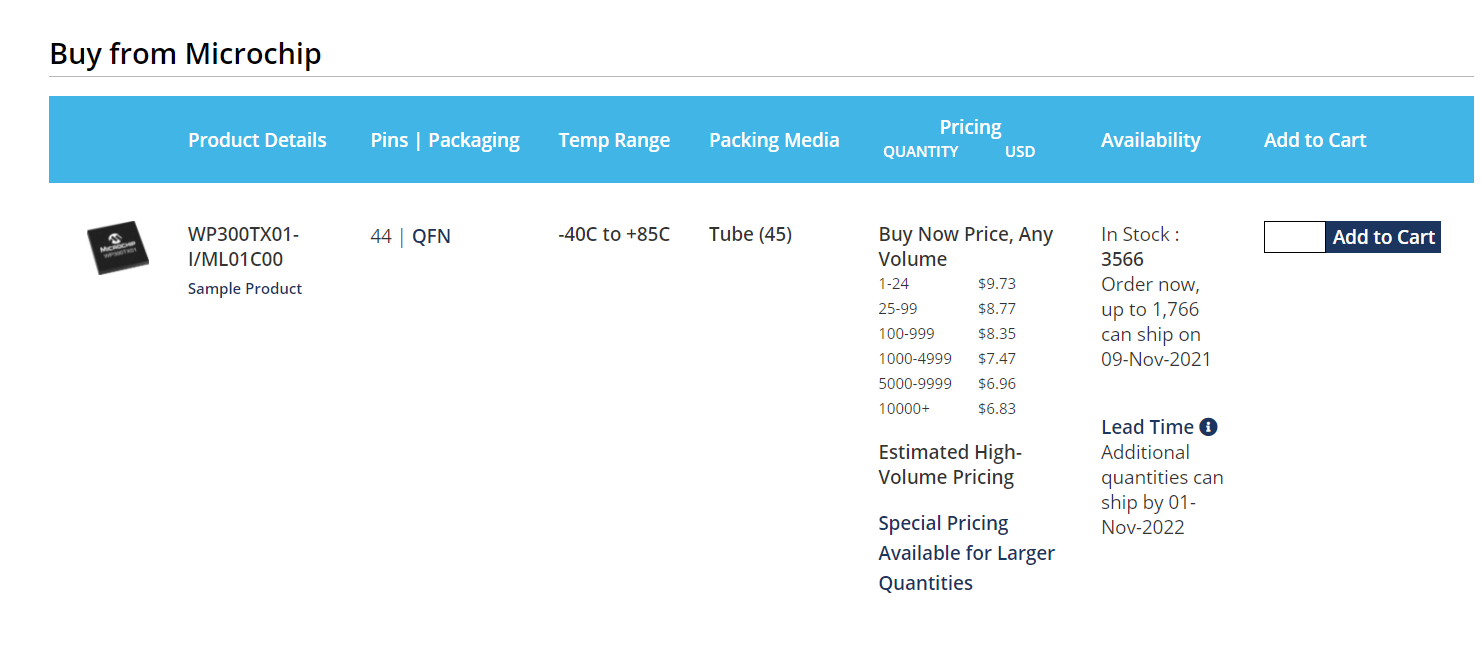
Task: Click Special Pricing Available for Larger Quantities
Action: point(966,553)
